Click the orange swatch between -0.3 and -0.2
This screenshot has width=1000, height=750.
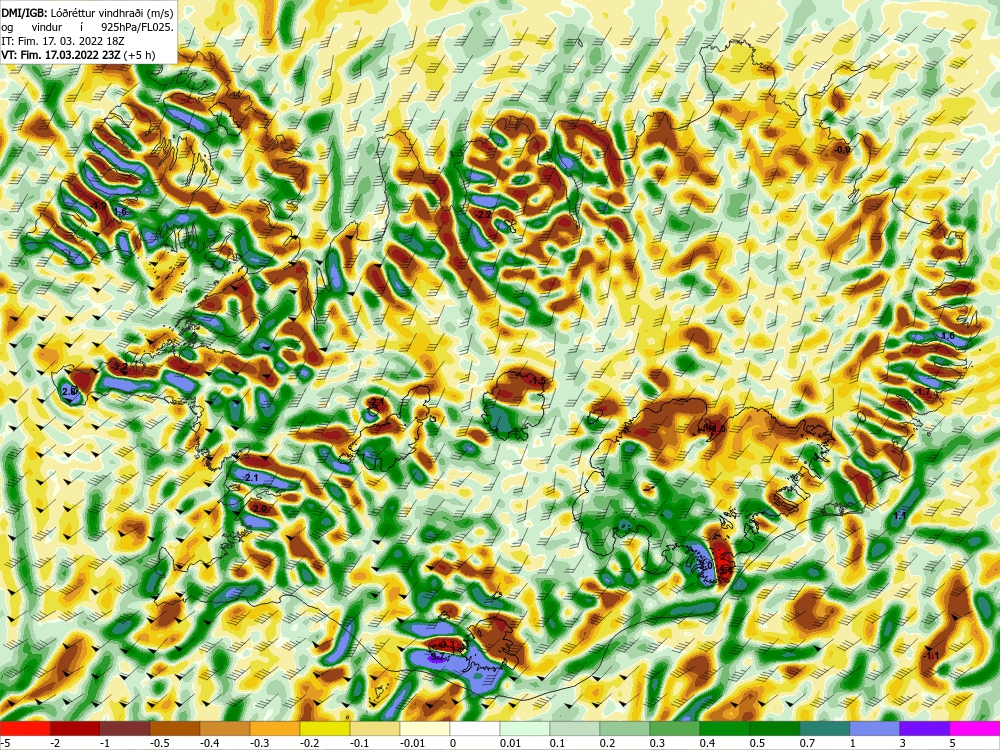[275, 728]
